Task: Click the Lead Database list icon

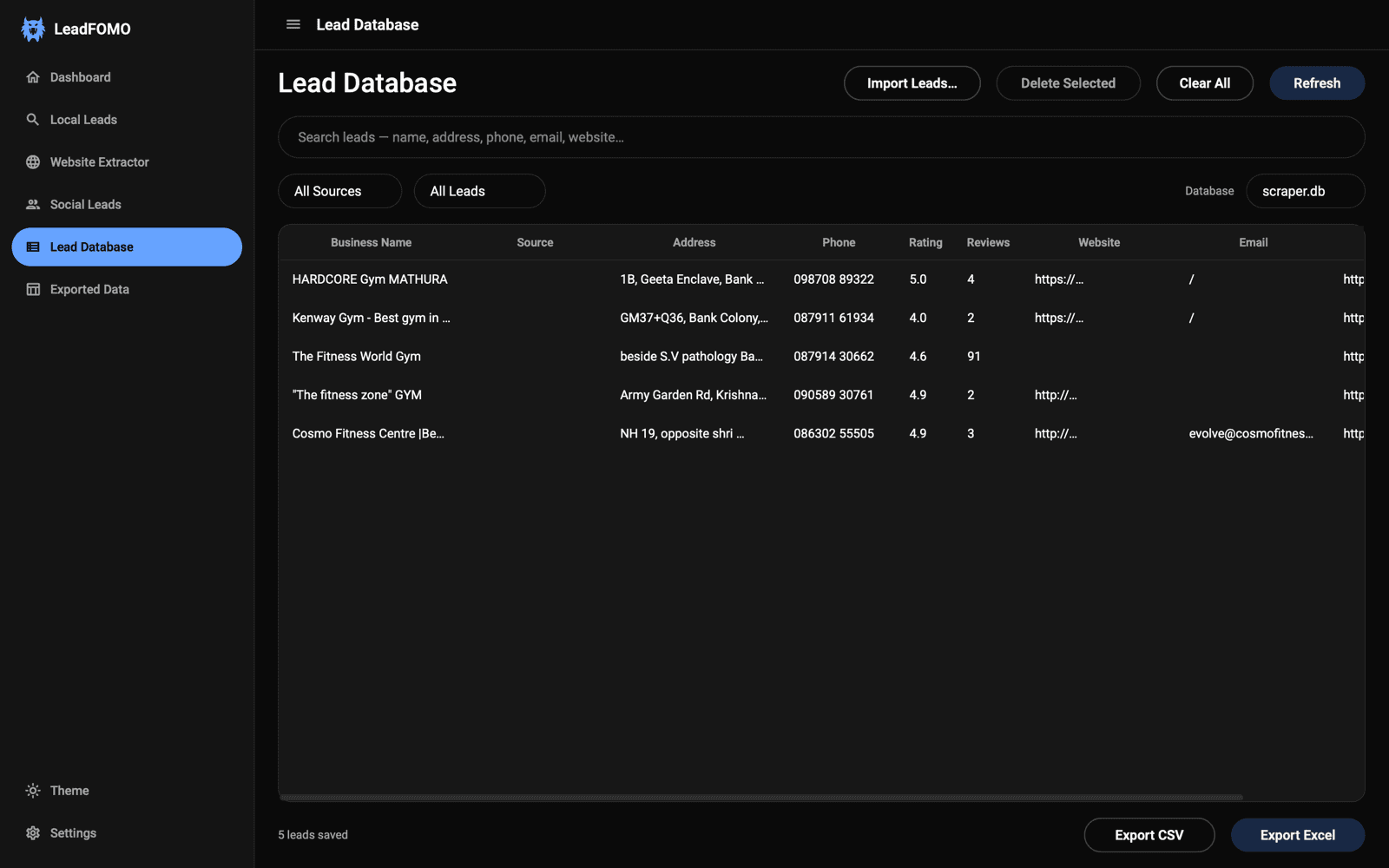Action: (33, 247)
